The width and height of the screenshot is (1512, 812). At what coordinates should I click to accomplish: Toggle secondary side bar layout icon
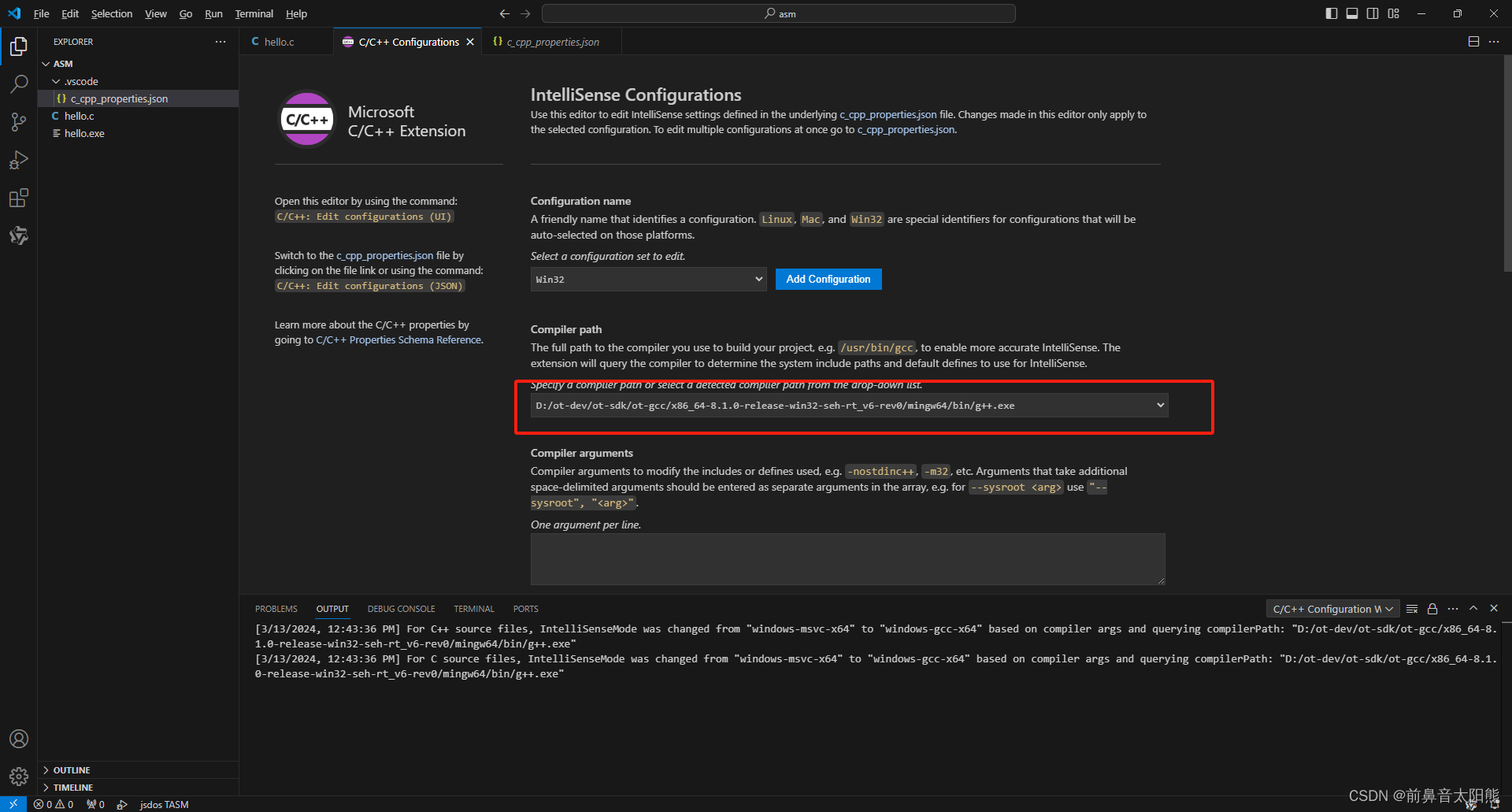click(x=1373, y=13)
